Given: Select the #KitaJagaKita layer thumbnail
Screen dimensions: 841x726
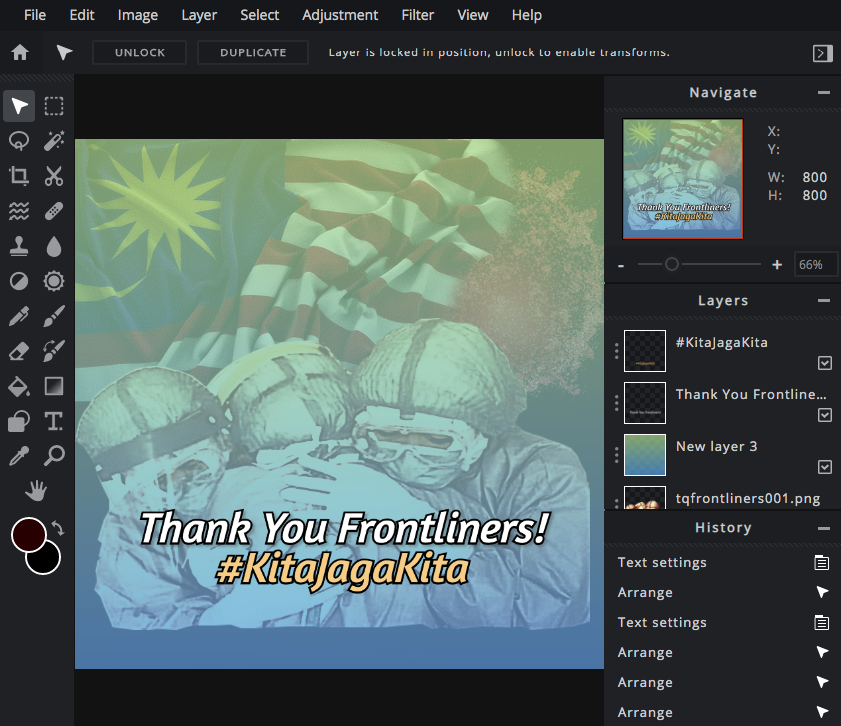Looking at the screenshot, I should (645, 351).
